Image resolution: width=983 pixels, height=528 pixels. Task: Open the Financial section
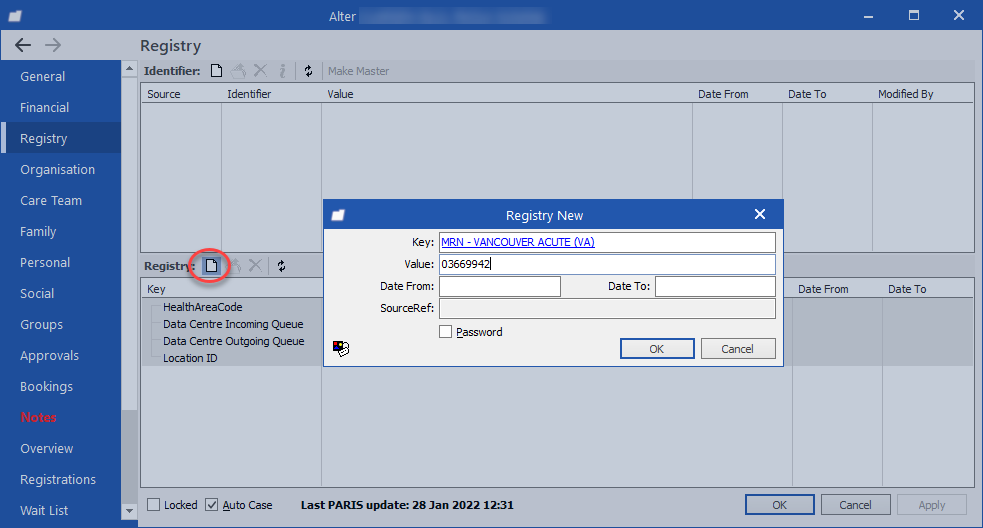coord(45,107)
